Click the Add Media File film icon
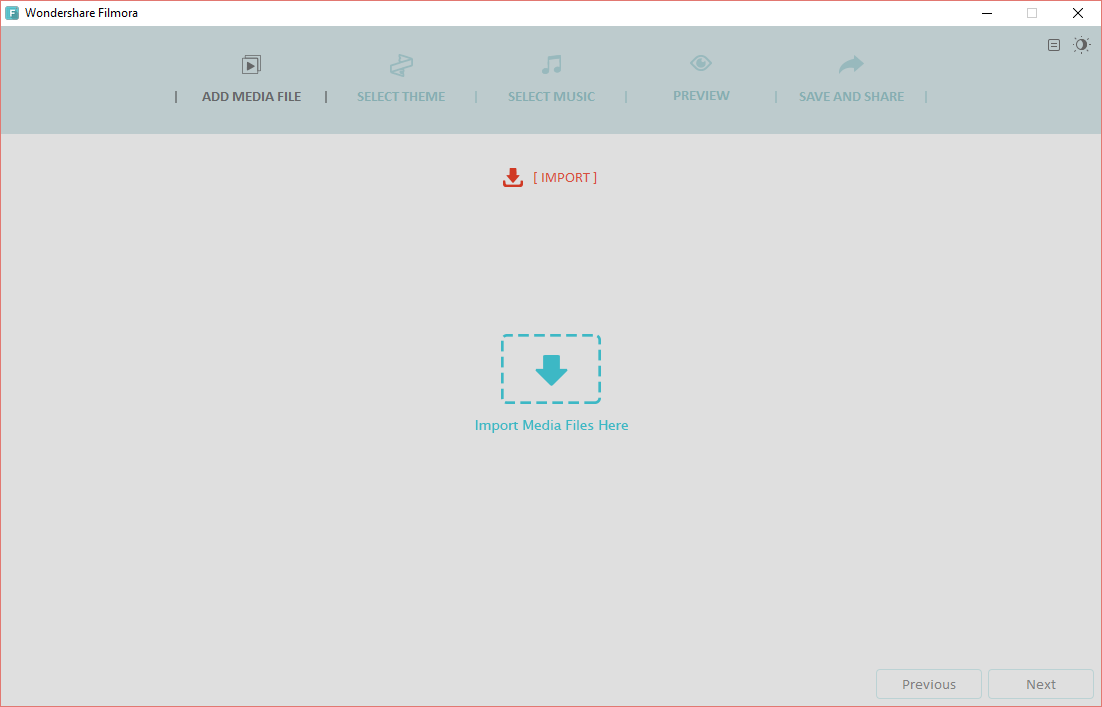 click(251, 65)
